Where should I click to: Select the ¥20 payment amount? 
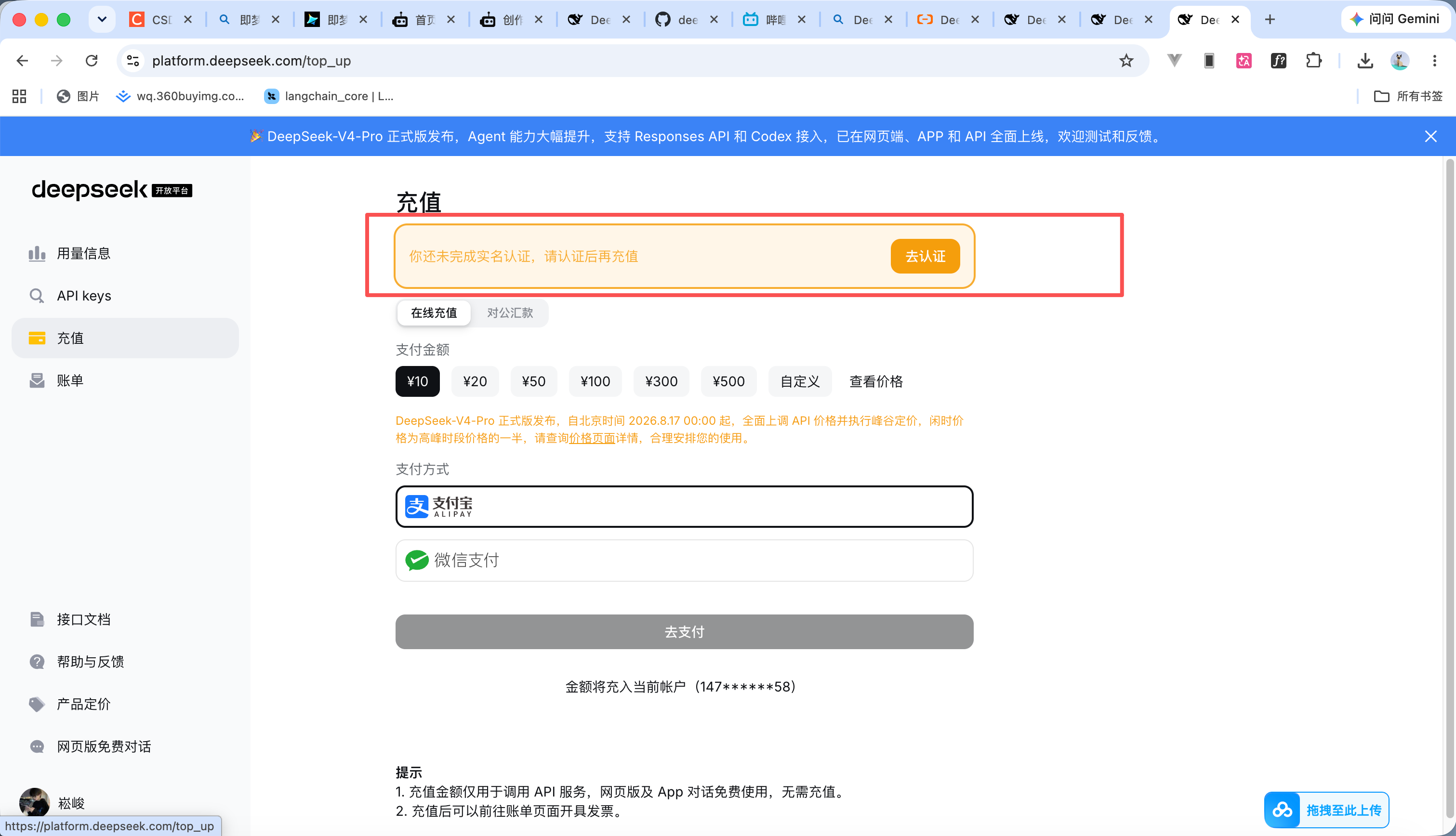475,381
